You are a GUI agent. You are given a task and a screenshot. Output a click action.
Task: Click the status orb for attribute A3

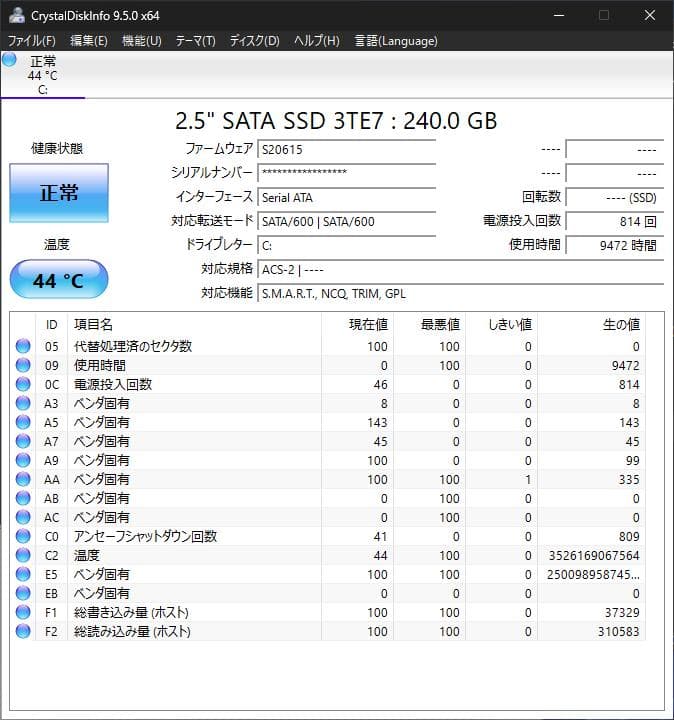click(23, 403)
